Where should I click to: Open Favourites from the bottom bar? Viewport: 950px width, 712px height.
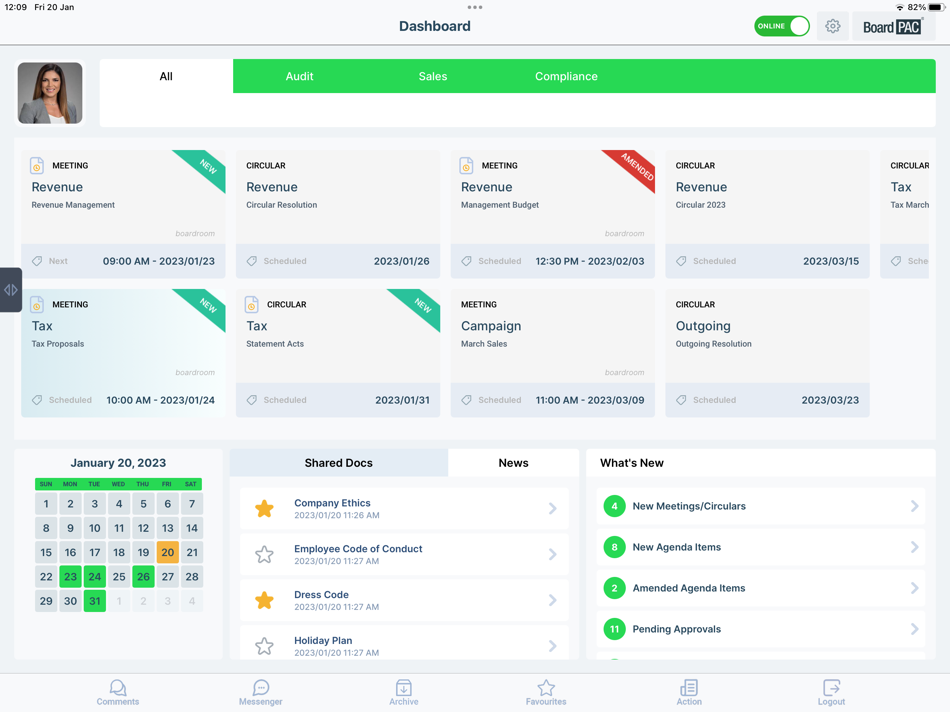click(546, 692)
